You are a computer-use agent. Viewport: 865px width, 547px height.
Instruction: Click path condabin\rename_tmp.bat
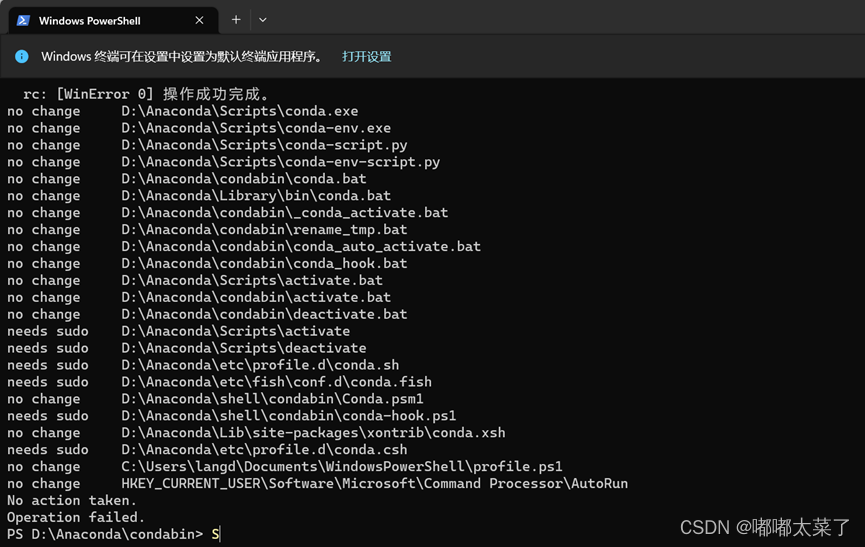(x=264, y=229)
